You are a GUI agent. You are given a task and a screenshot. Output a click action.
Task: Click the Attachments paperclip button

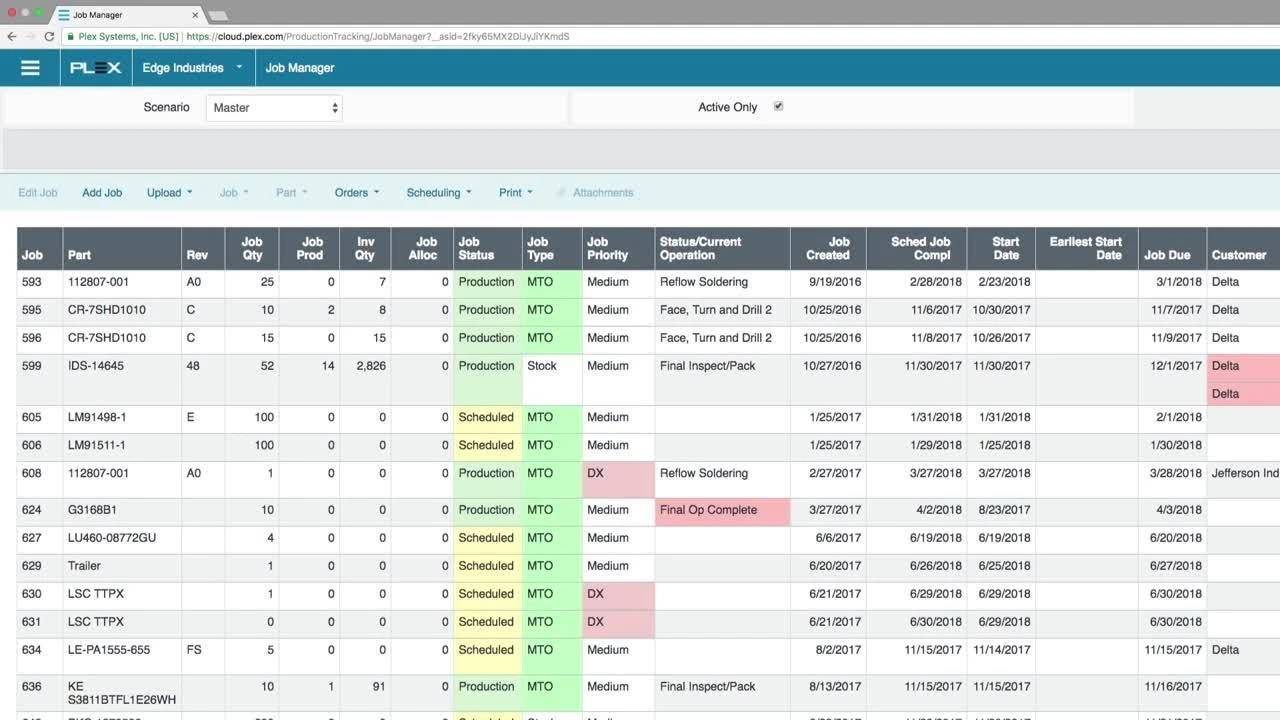(595, 193)
